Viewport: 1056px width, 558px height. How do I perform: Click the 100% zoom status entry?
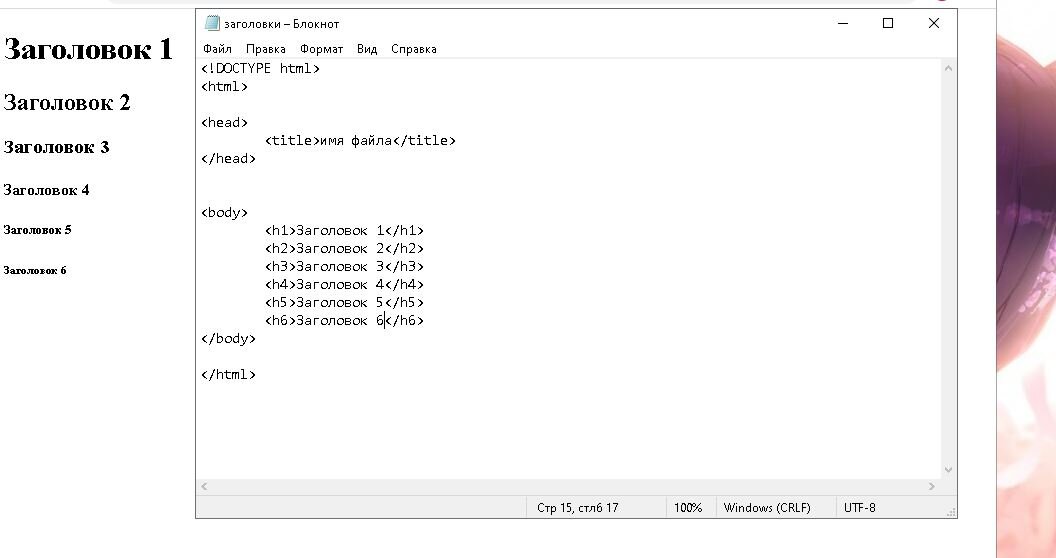click(688, 508)
